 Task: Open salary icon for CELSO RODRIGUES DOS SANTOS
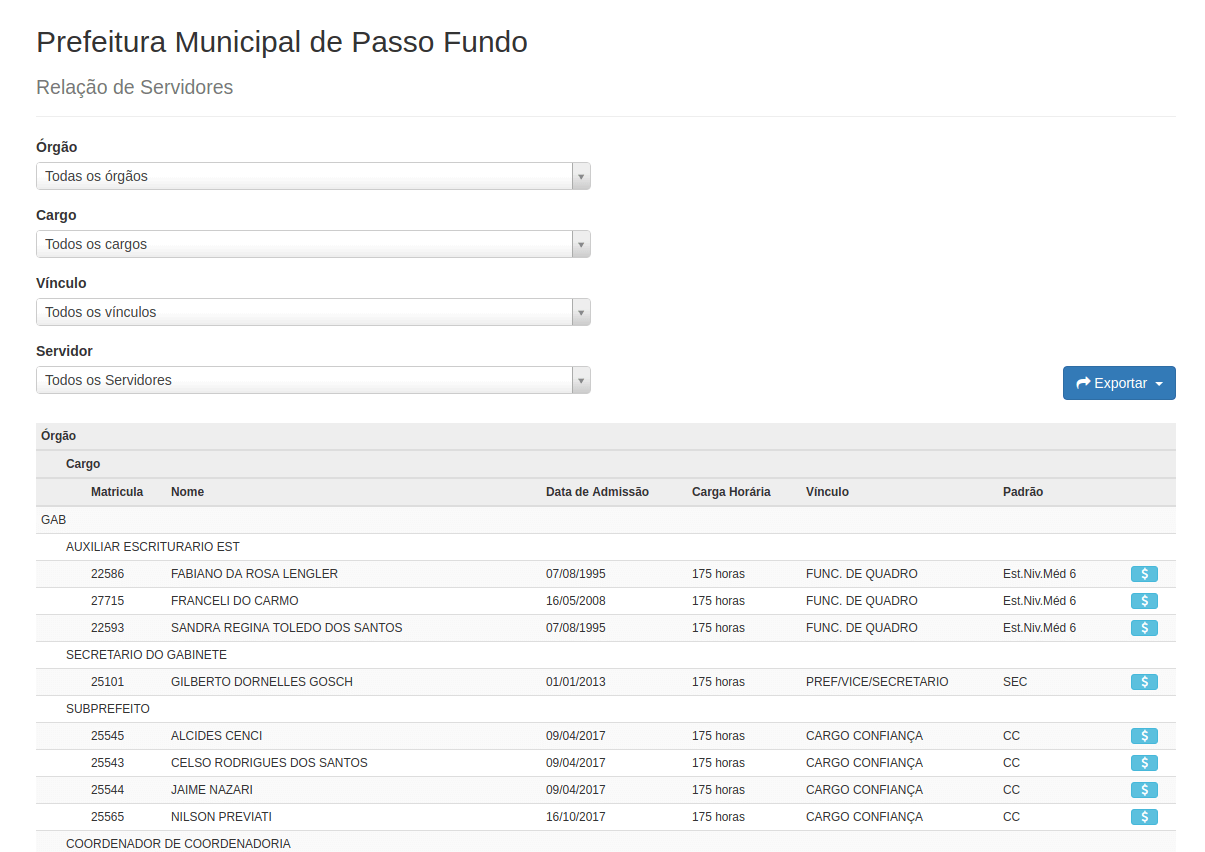(x=1144, y=763)
